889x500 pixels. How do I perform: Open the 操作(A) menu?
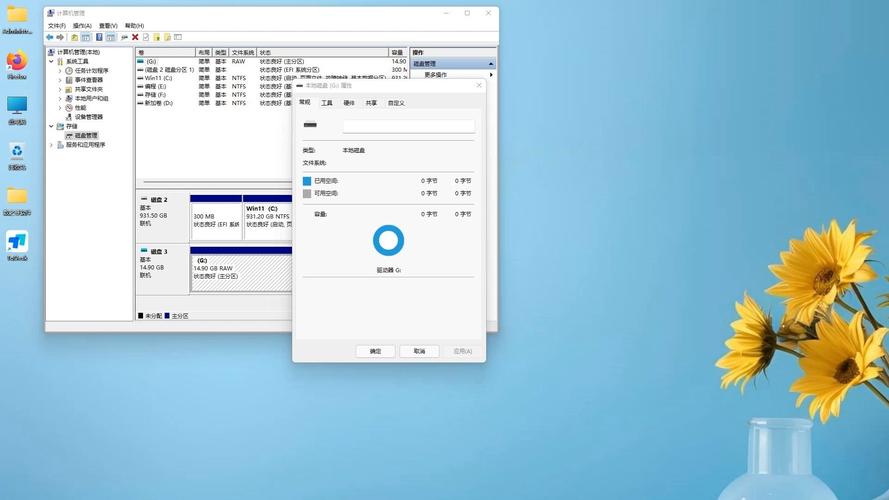[x=82, y=26]
